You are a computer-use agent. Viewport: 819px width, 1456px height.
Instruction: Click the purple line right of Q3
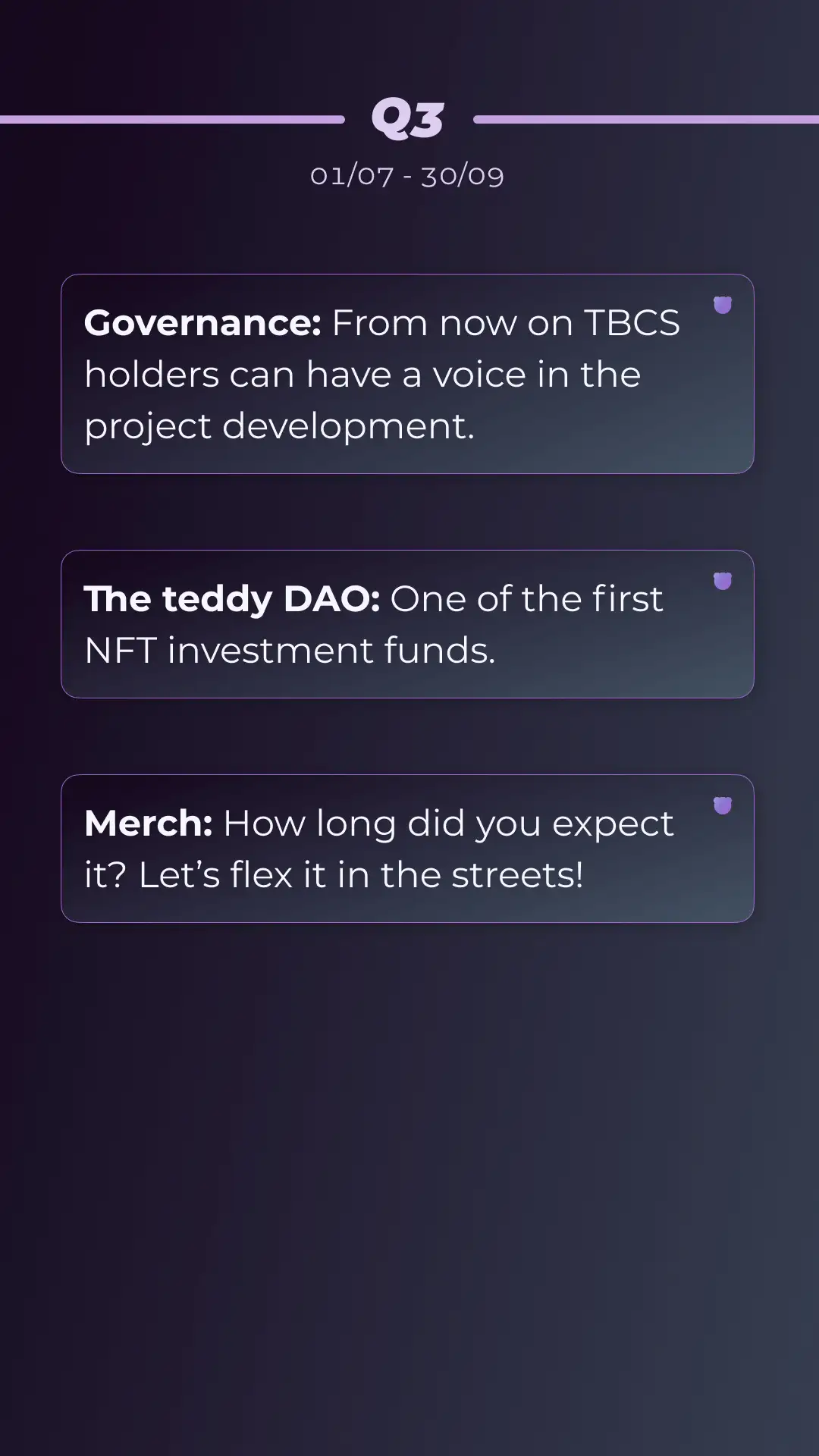click(x=646, y=119)
